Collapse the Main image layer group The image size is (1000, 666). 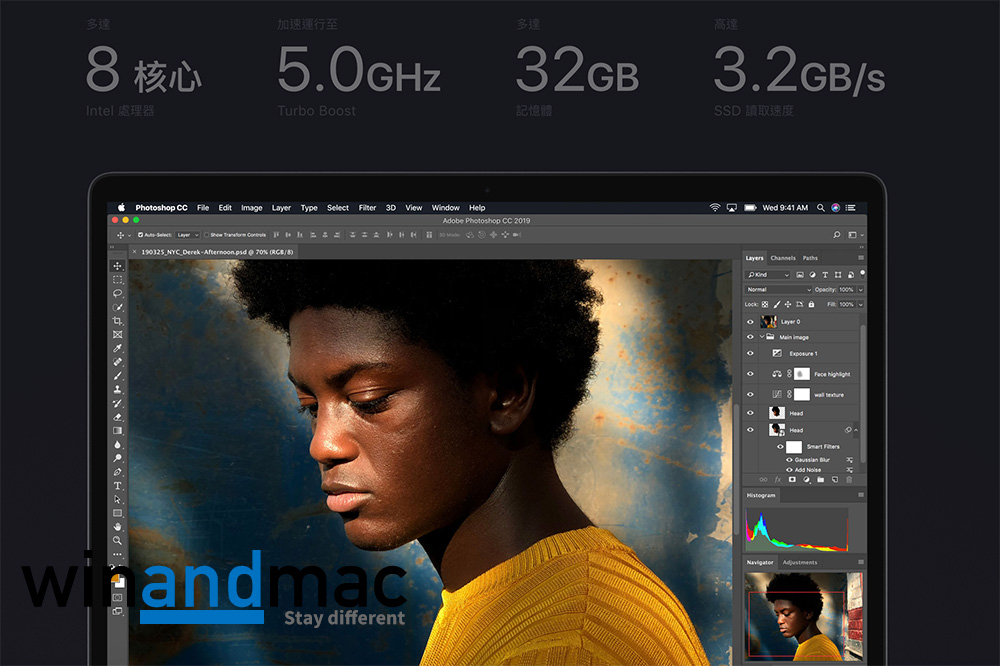pos(762,338)
